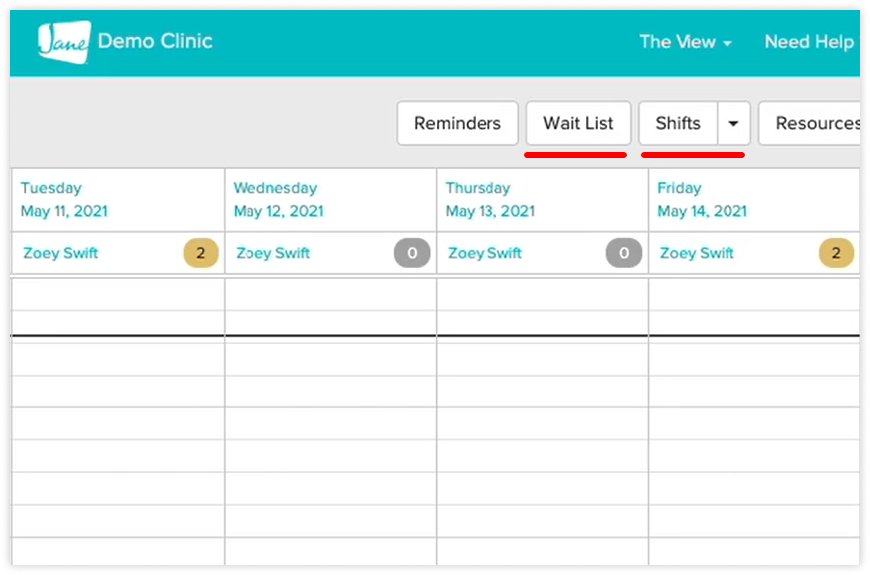870x575 pixels.
Task: Click Zoey Swift under Friday
Action: tap(697, 253)
